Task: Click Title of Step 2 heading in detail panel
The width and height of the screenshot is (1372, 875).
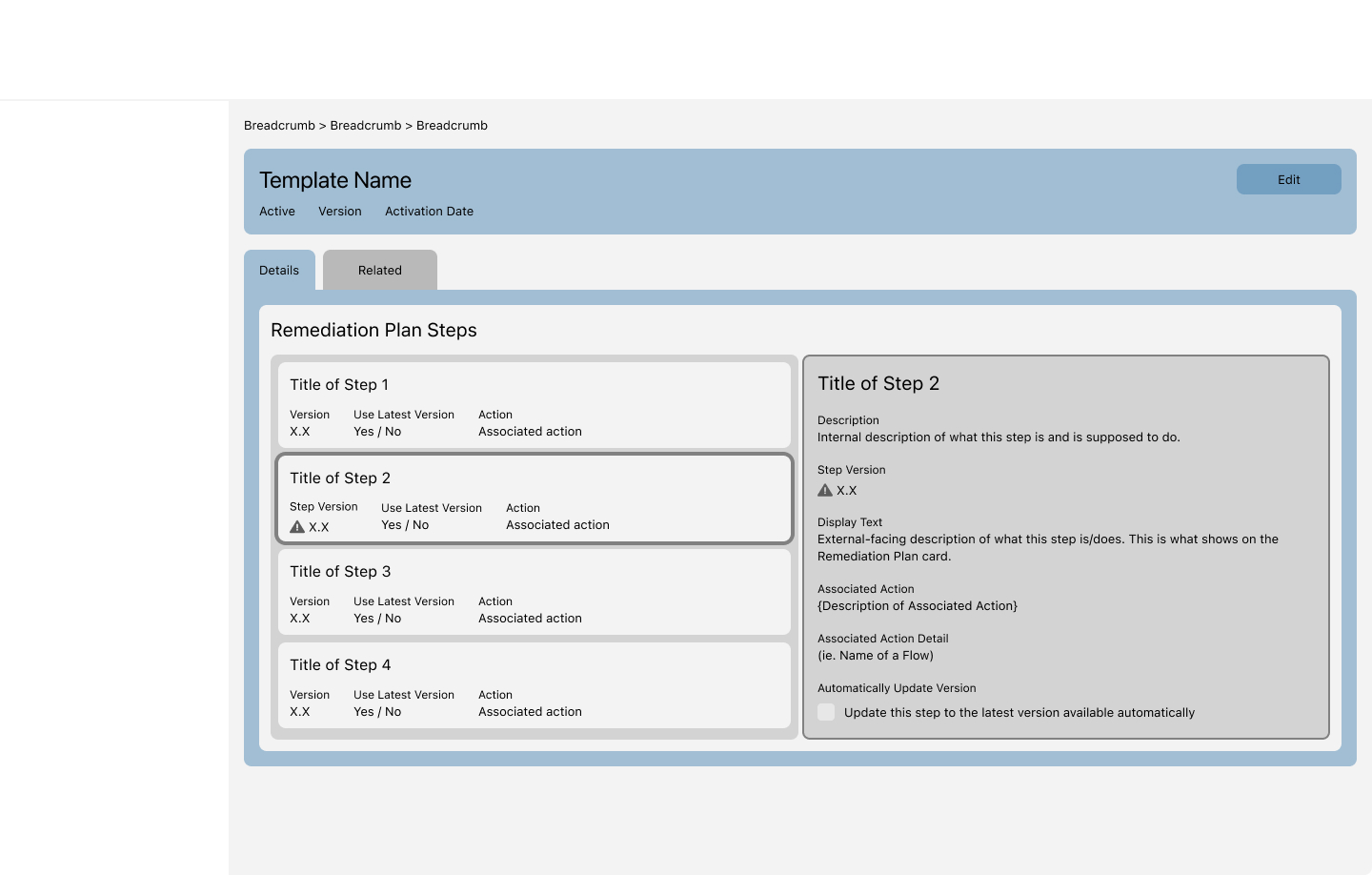Action: tap(878, 383)
